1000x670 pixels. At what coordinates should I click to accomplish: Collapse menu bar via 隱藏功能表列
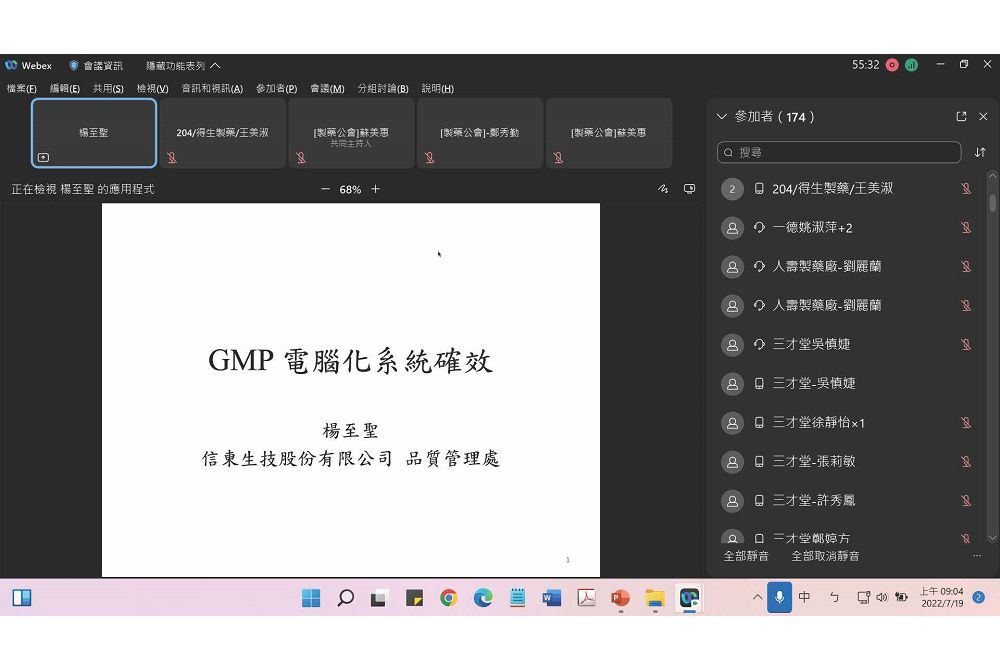point(183,66)
